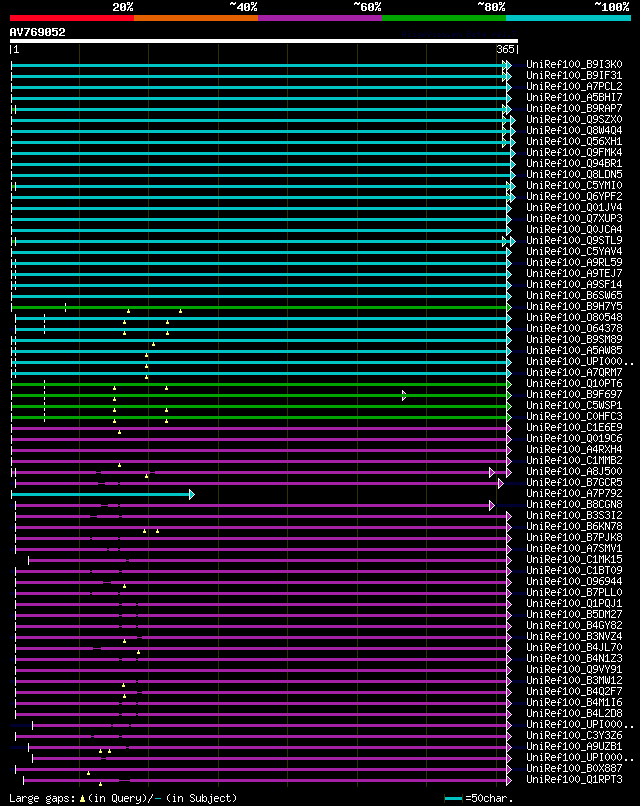Viewport: 640px width, 806px height.
Task: Open the UniRef100_B9RAP7 entry
Action: pos(574,108)
